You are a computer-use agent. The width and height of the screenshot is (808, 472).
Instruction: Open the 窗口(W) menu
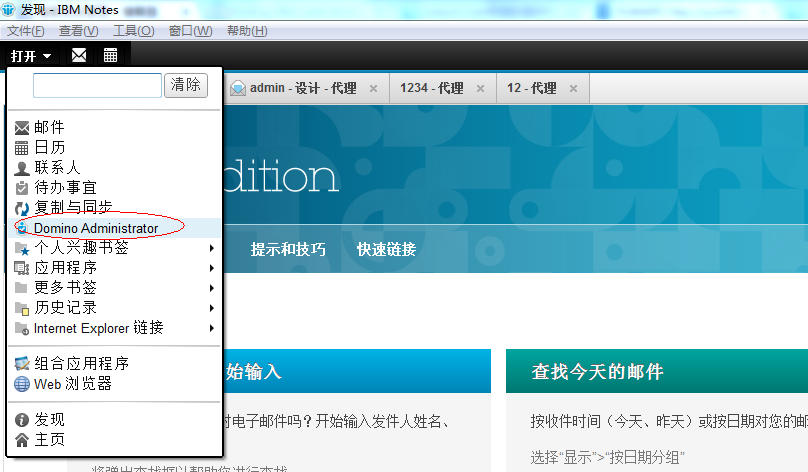[x=191, y=31]
